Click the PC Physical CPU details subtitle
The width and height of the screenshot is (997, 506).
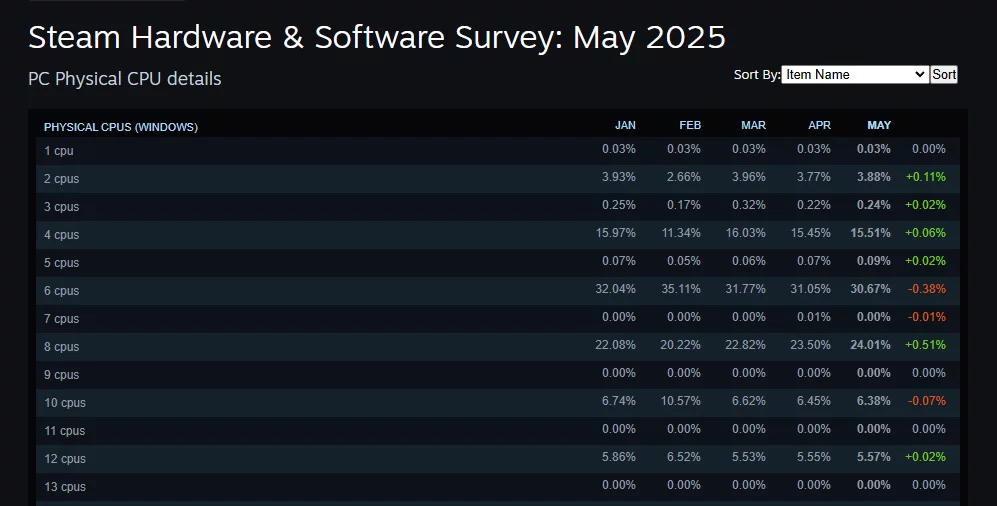[x=125, y=78]
